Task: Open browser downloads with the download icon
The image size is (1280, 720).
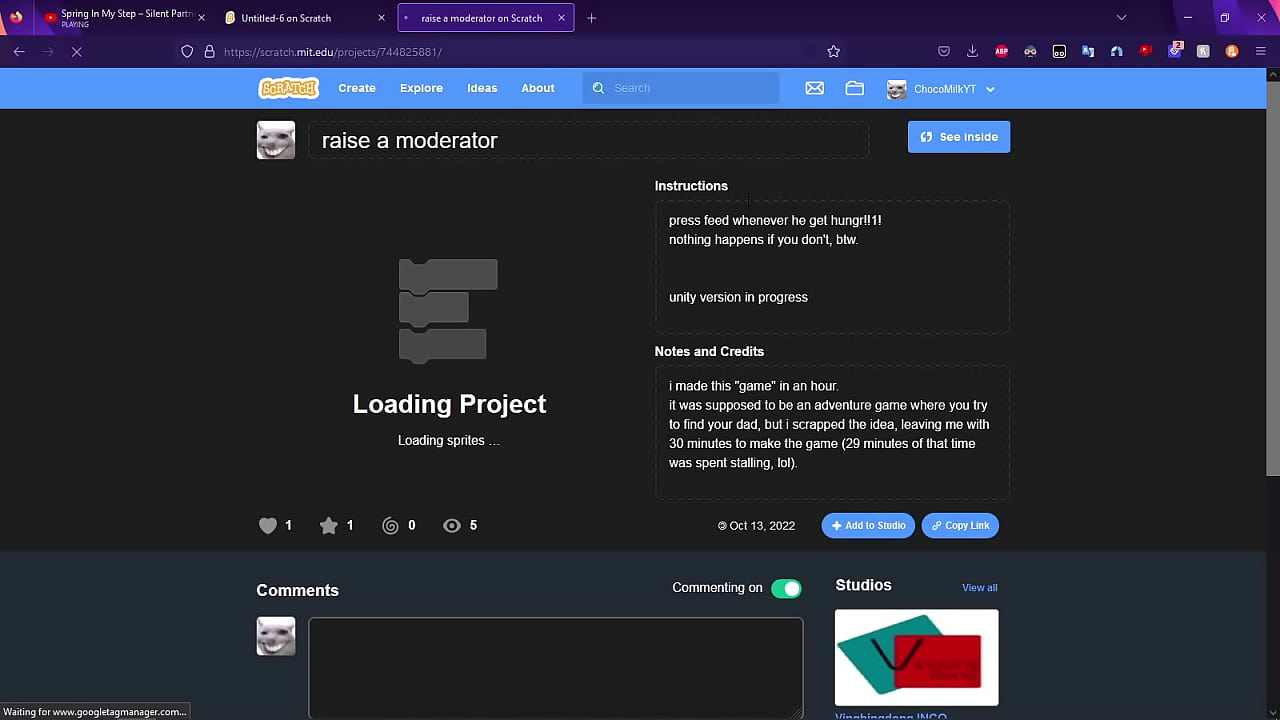Action: (972, 51)
